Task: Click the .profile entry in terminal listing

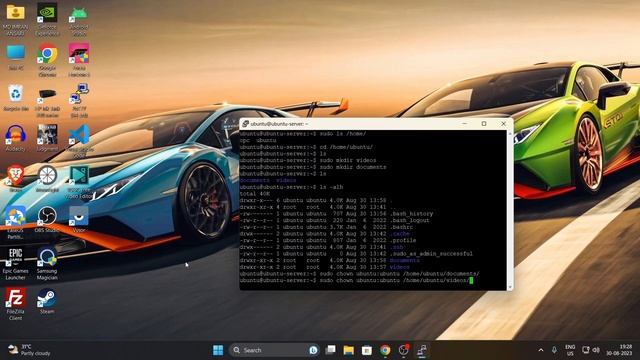Action: [403, 240]
